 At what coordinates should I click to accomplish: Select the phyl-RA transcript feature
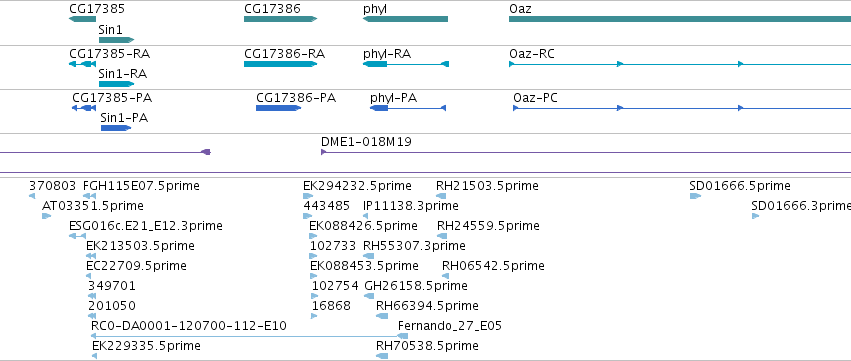tap(406, 64)
